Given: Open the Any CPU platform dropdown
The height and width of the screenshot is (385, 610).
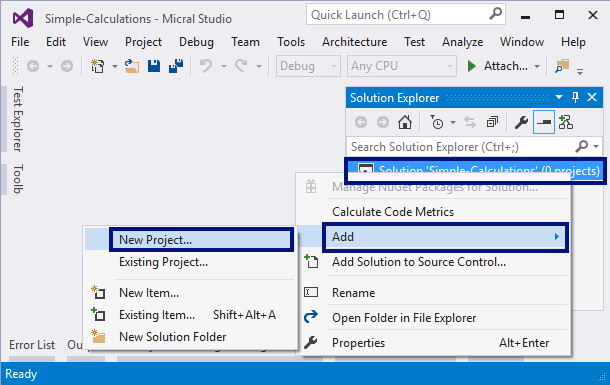Looking at the screenshot, I should pos(401,66).
